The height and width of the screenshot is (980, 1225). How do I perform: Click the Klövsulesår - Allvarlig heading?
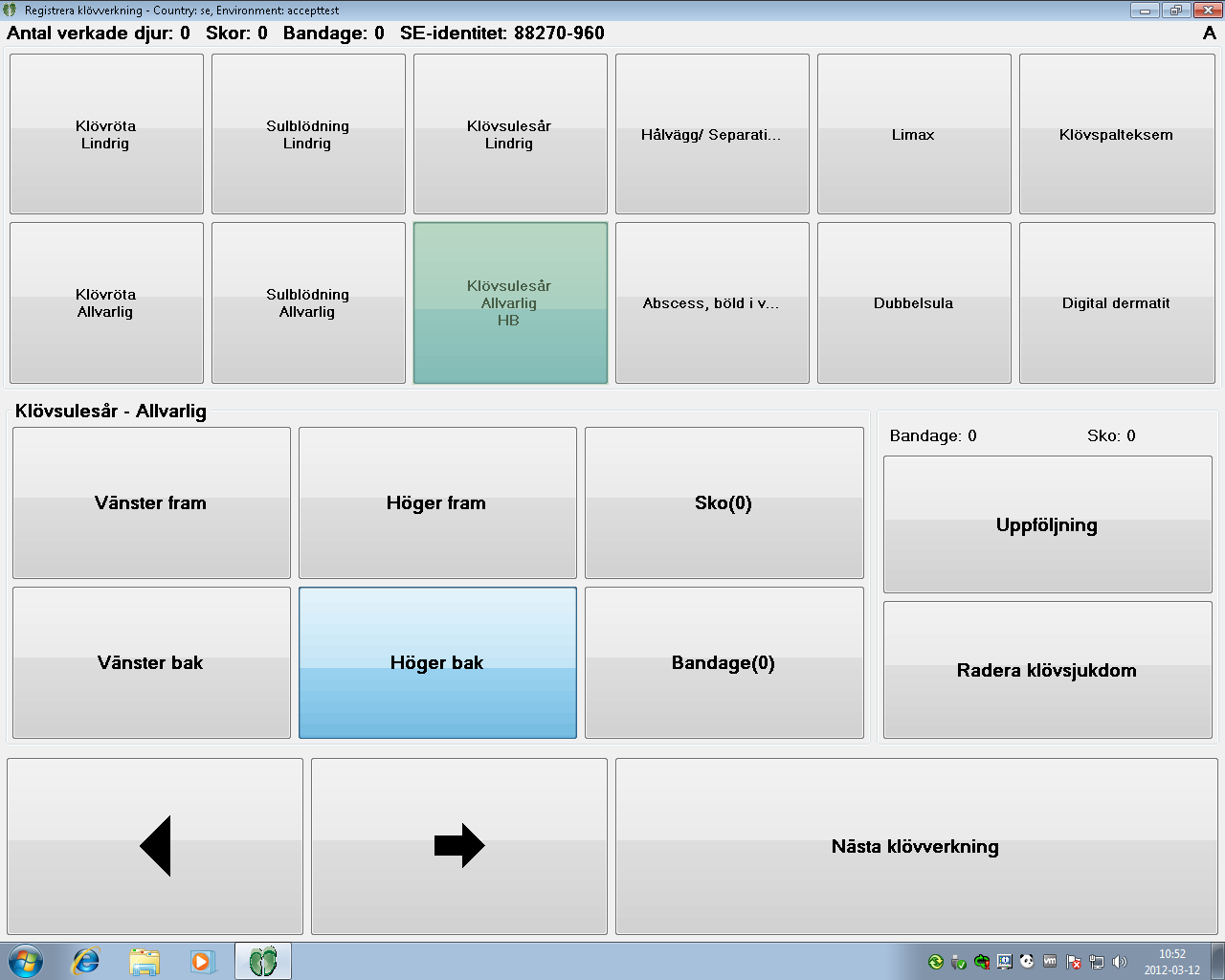pyautogui.click(x=111, y=412)
